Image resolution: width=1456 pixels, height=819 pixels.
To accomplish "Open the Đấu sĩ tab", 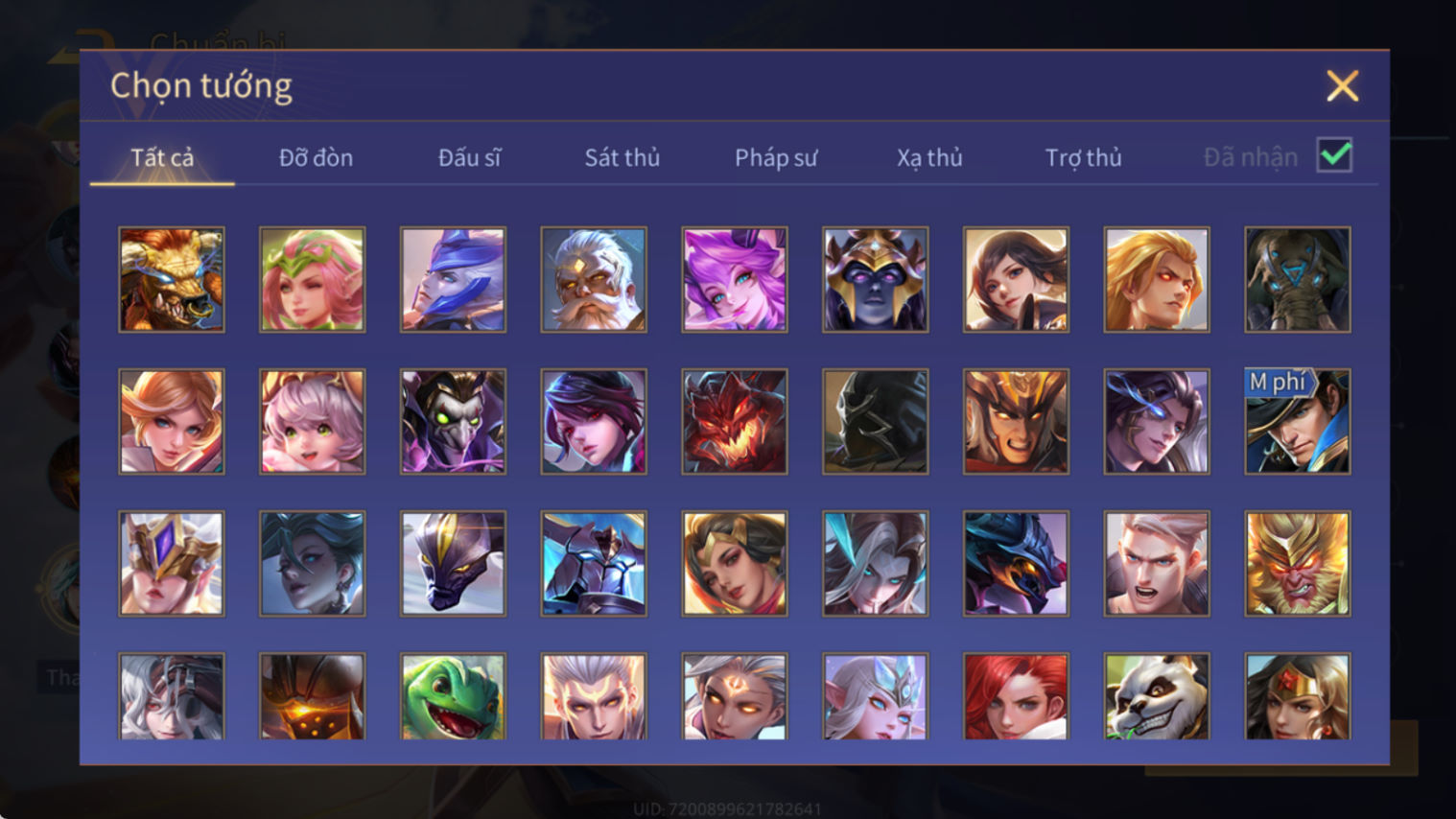I will [469, 157].
